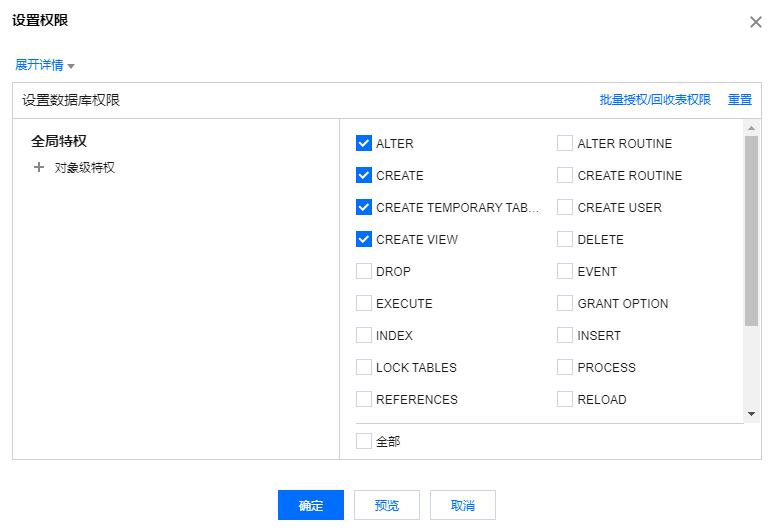The height and width of the screenshot is (532, 770).
Task: Close the 设置权限 dialog
Action: click(756, 22)
